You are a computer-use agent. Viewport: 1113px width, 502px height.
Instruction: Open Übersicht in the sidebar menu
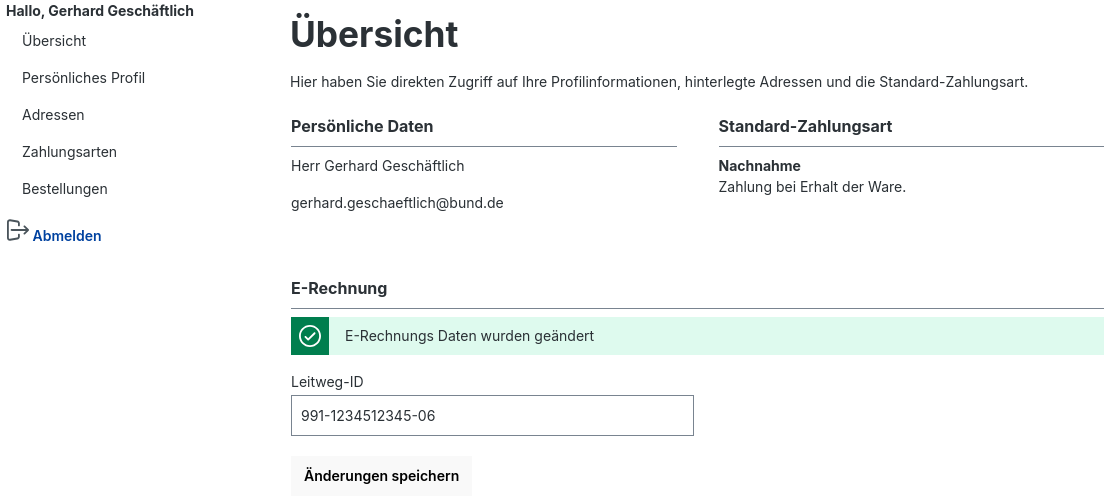54,41
